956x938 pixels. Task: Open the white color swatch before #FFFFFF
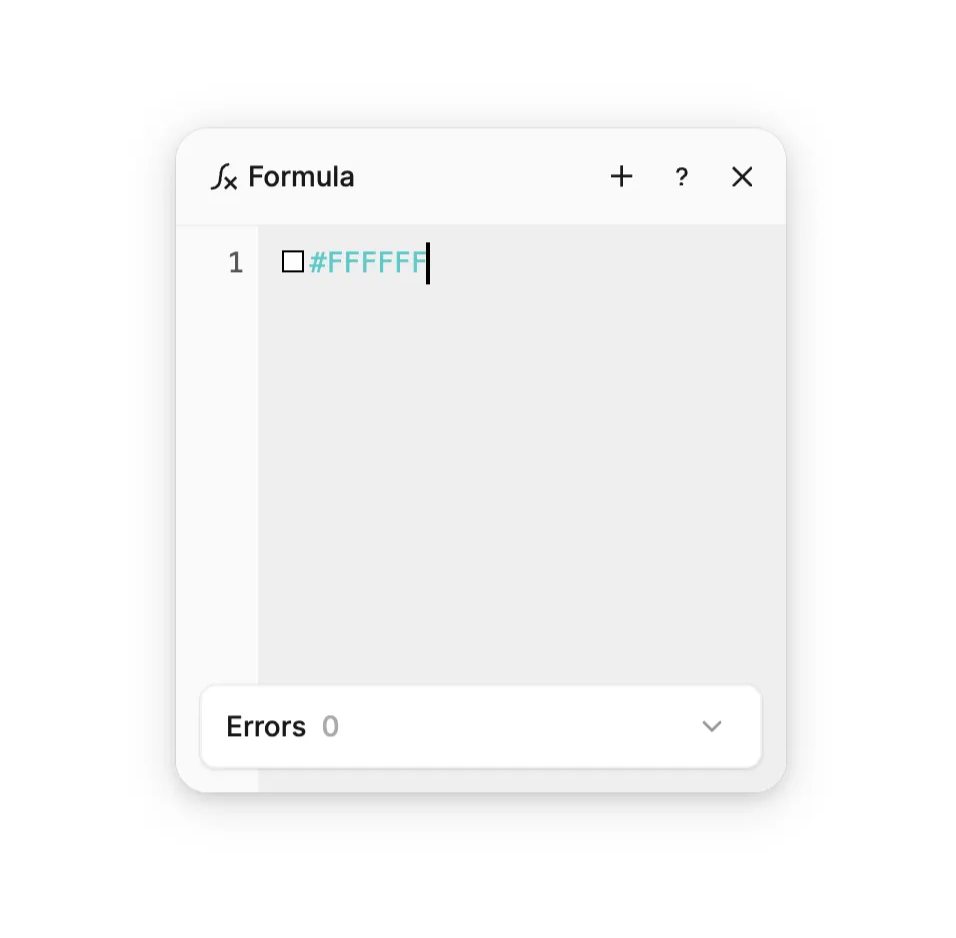click(x=292, y=262)
